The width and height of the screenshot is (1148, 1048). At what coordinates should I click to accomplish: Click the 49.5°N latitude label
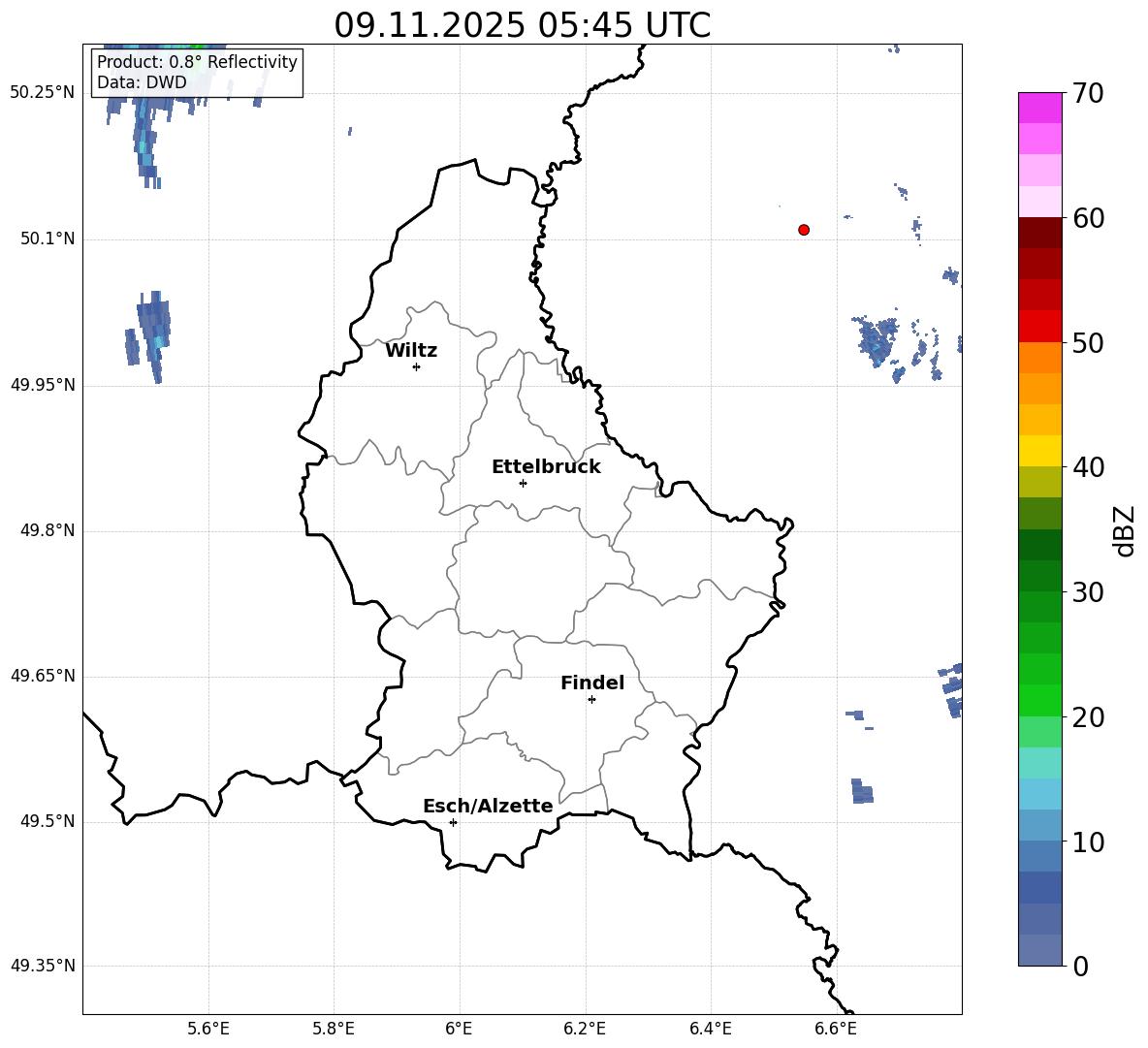(47, 821)
